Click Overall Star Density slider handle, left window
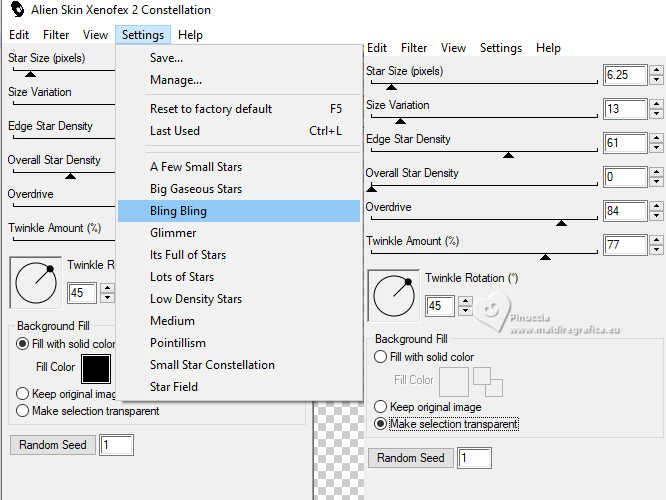 (70, 176)
